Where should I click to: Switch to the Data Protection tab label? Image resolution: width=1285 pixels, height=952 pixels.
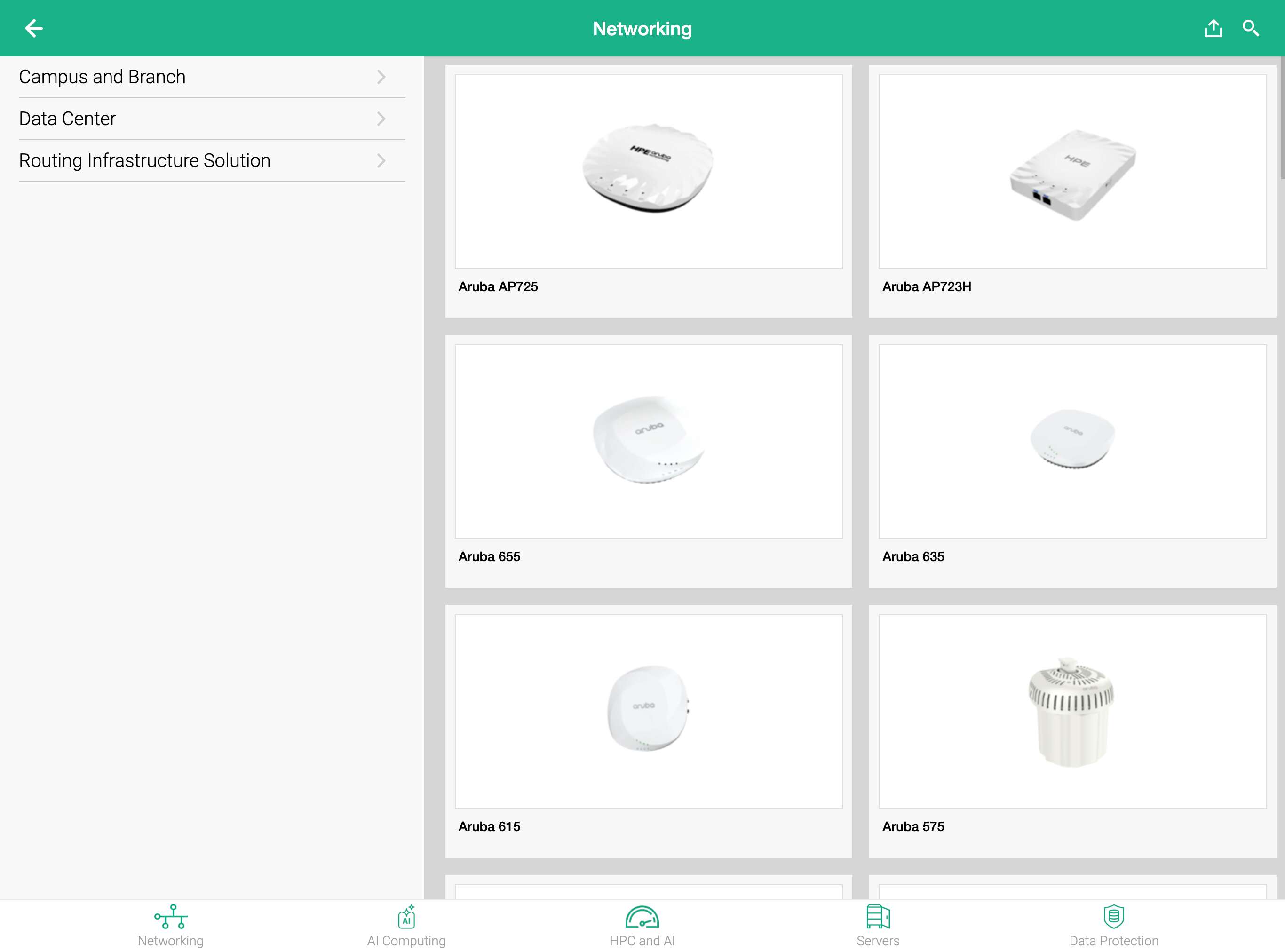[1113, 940]
